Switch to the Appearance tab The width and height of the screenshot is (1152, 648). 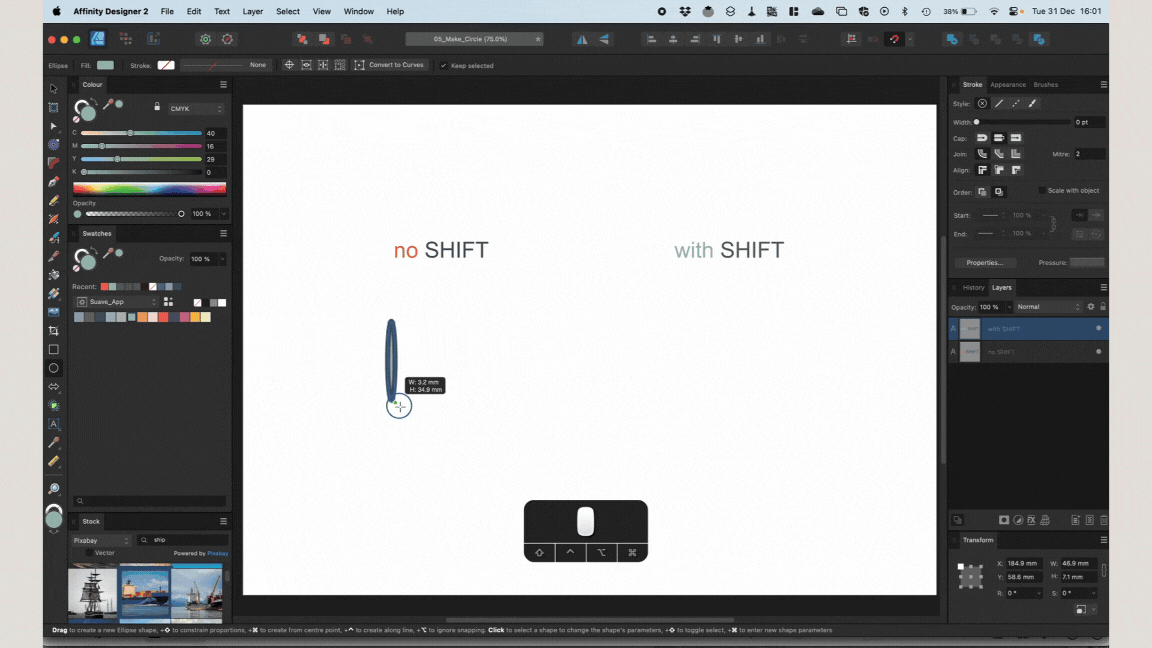tap(1008, 84)
